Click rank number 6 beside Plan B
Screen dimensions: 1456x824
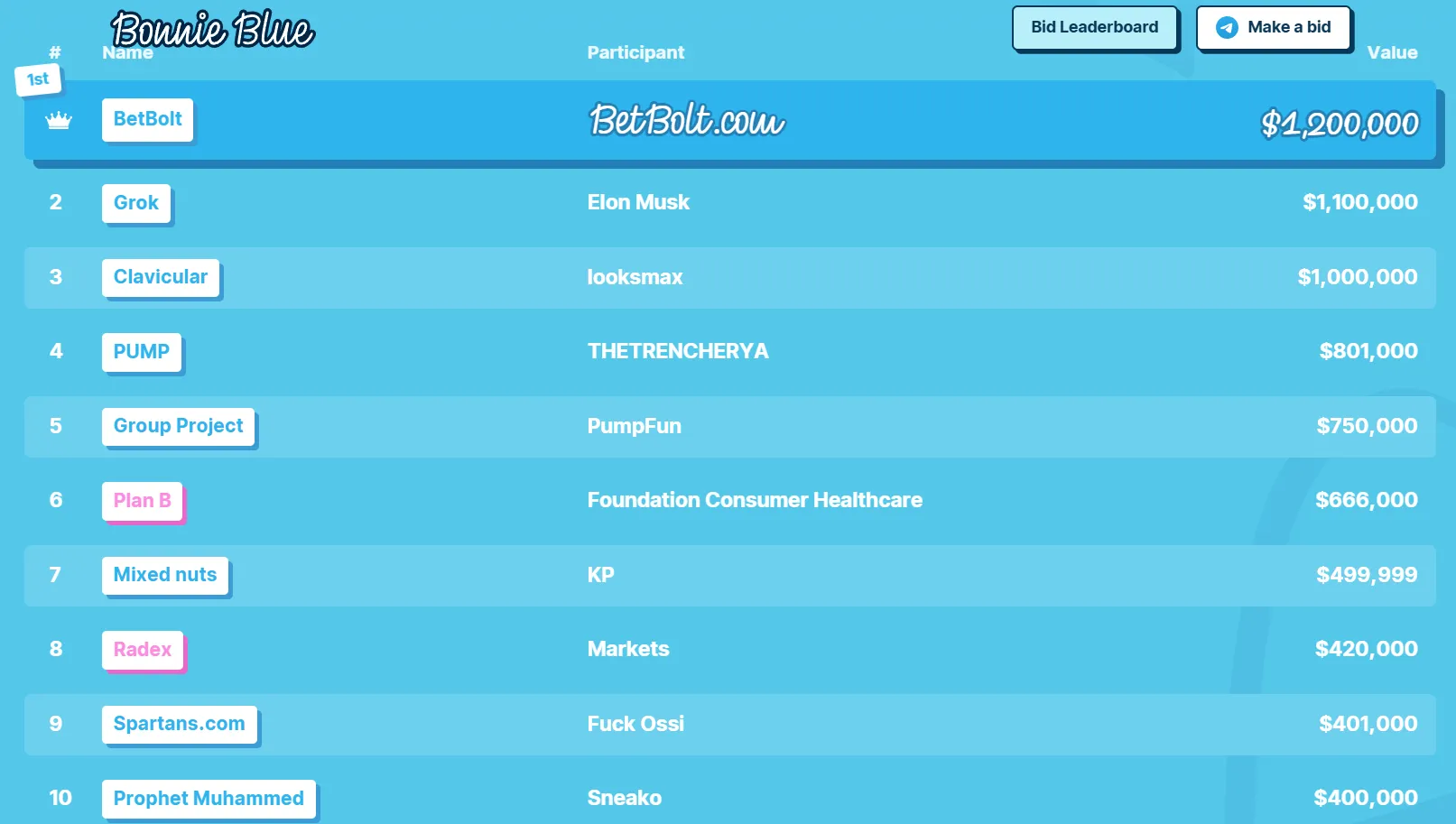pos(56,500)
